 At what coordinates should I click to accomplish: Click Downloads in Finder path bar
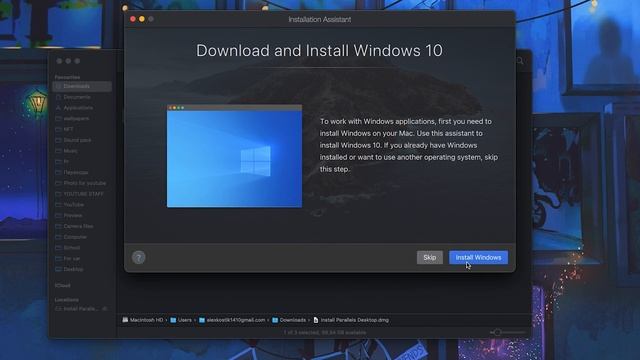click(x=289, y=320)
